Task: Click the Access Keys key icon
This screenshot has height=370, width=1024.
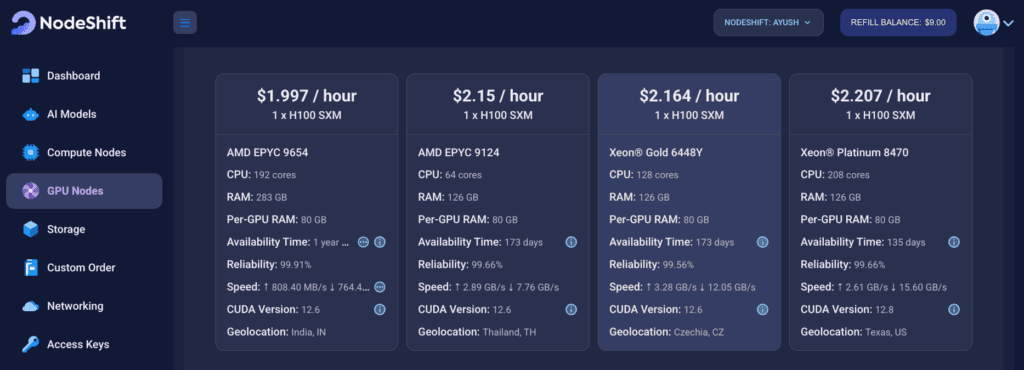Action: pos(30,345)
